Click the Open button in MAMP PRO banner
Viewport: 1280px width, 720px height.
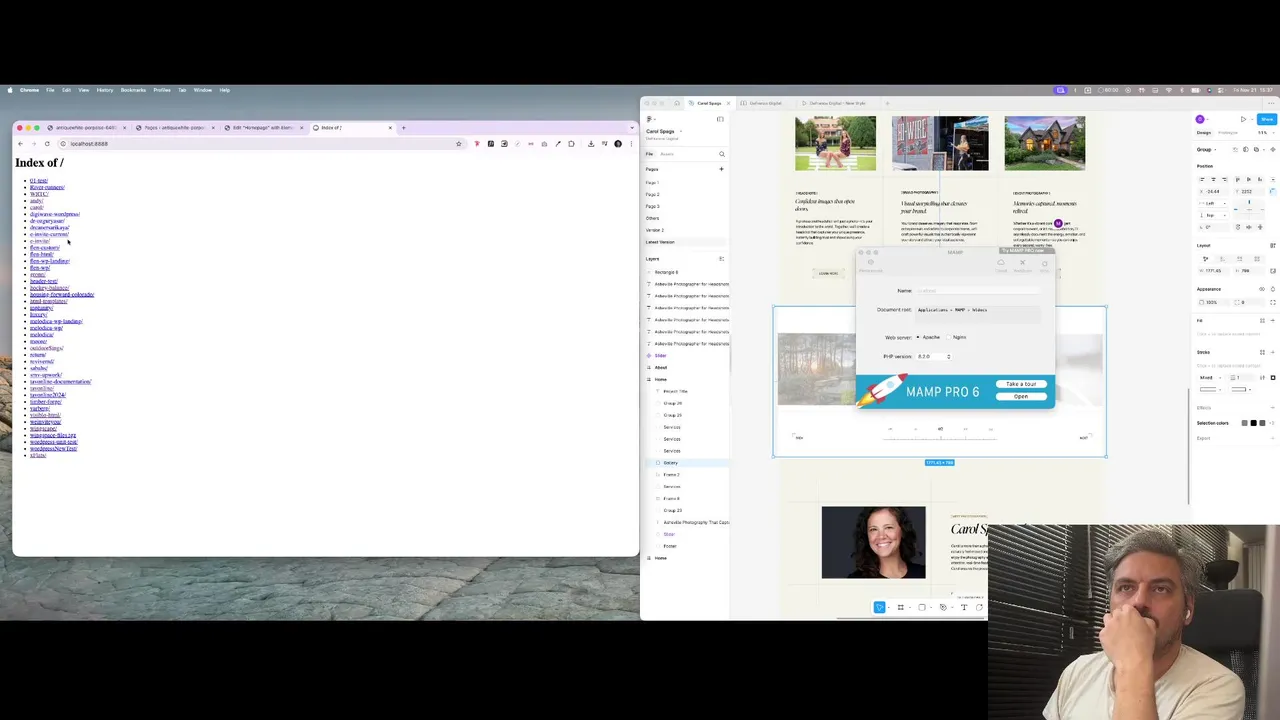(1021, 397)
